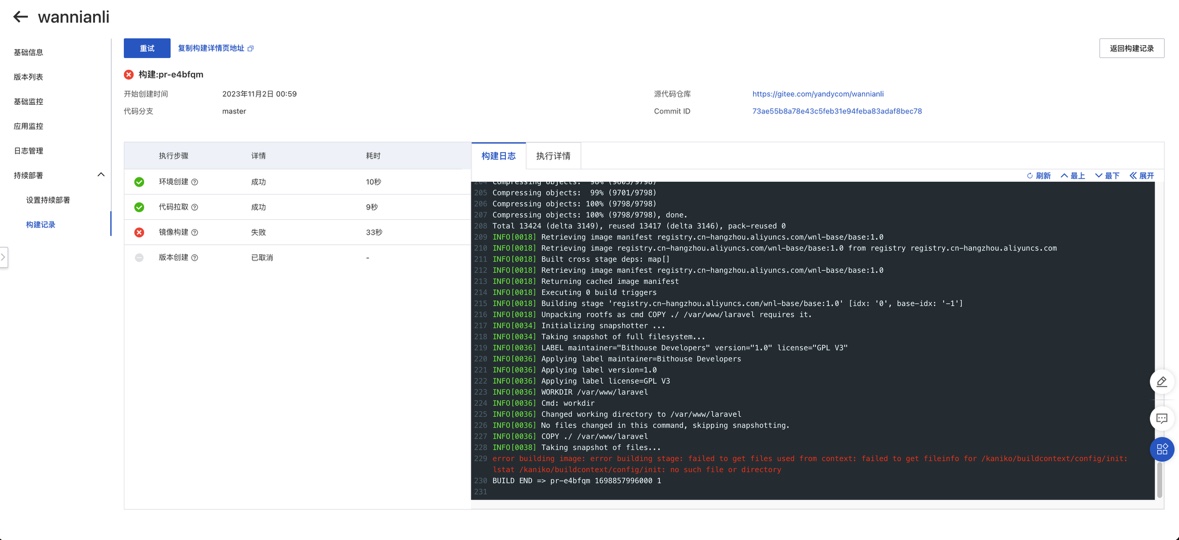
Task: Open 基础监控 in the sidebar
Action: (29, 102)
